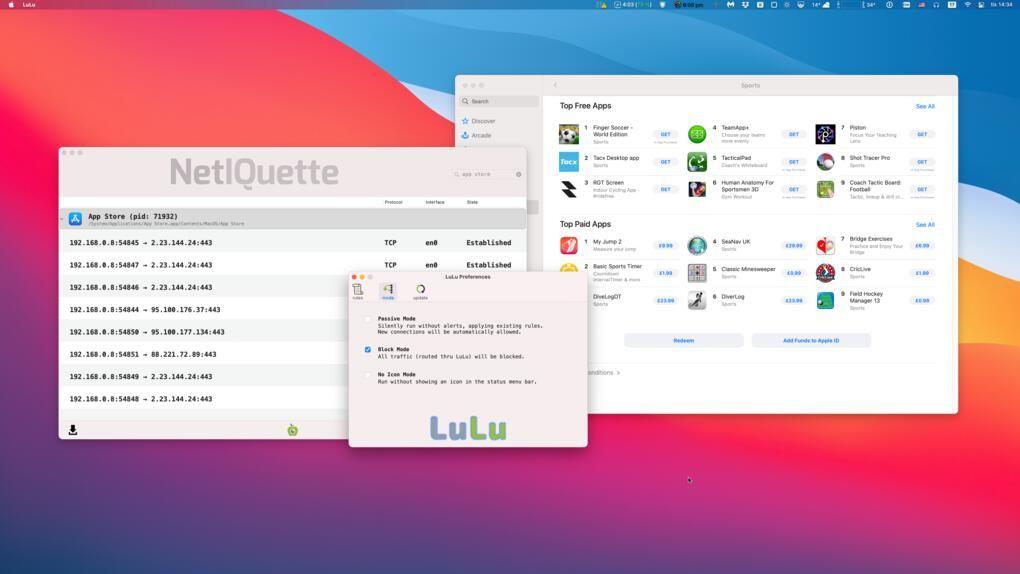
Task: Click Malwarebytes M icon in menu bar
Action: click(x=731, y=5)
